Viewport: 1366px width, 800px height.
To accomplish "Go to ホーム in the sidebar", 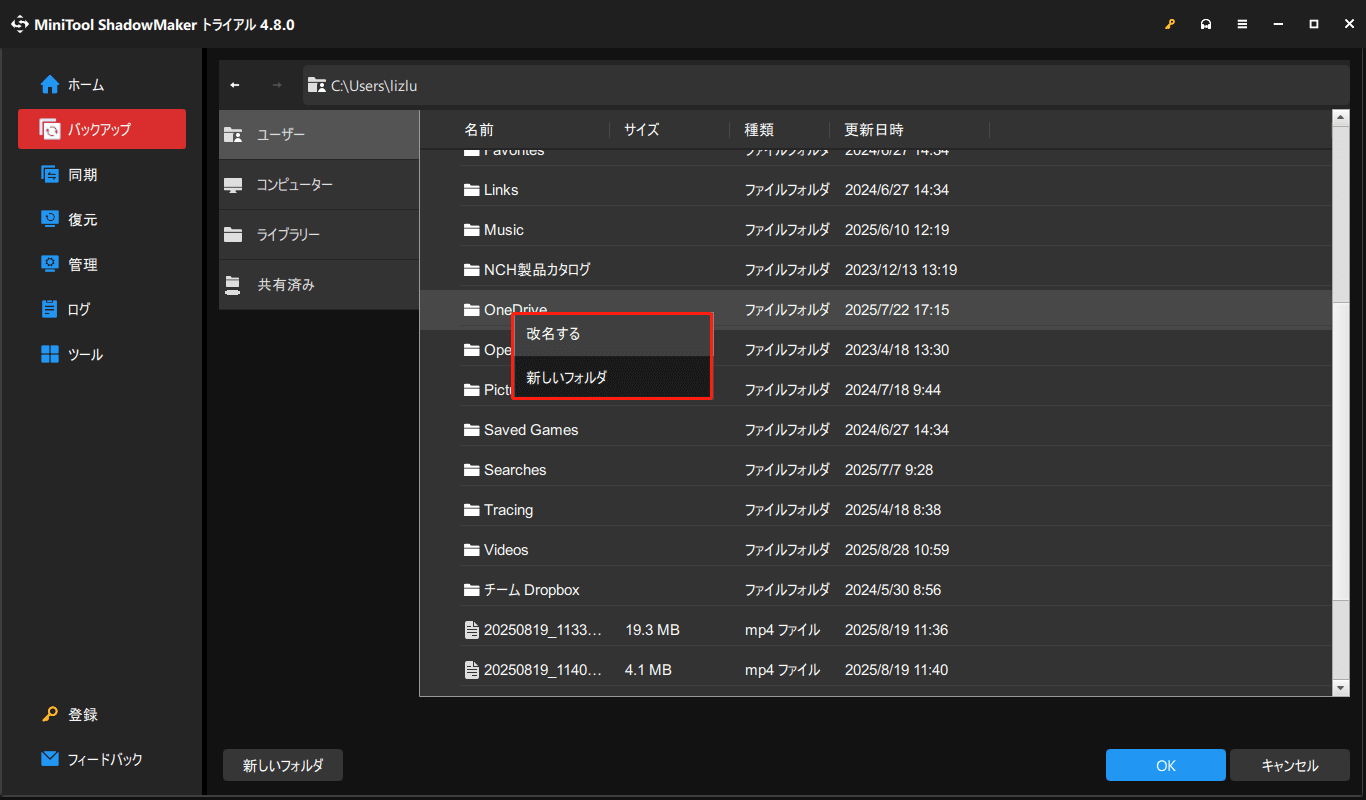I will 102,85.
